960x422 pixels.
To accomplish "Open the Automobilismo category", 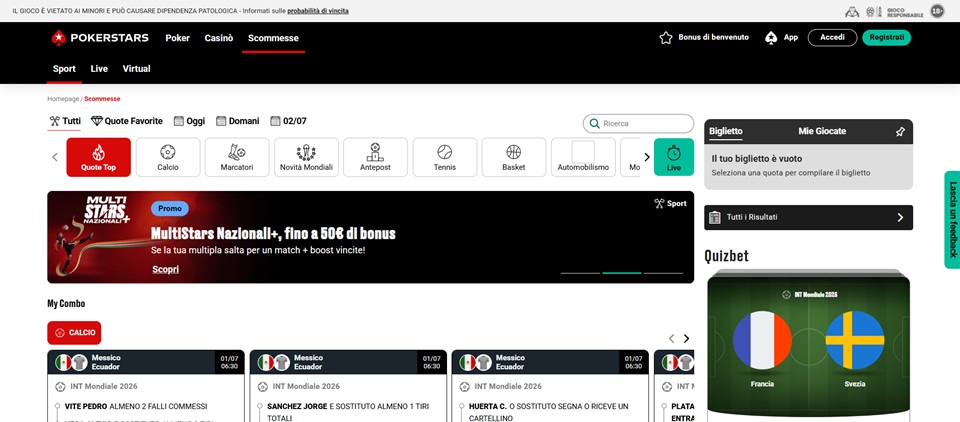I will 583,157.
